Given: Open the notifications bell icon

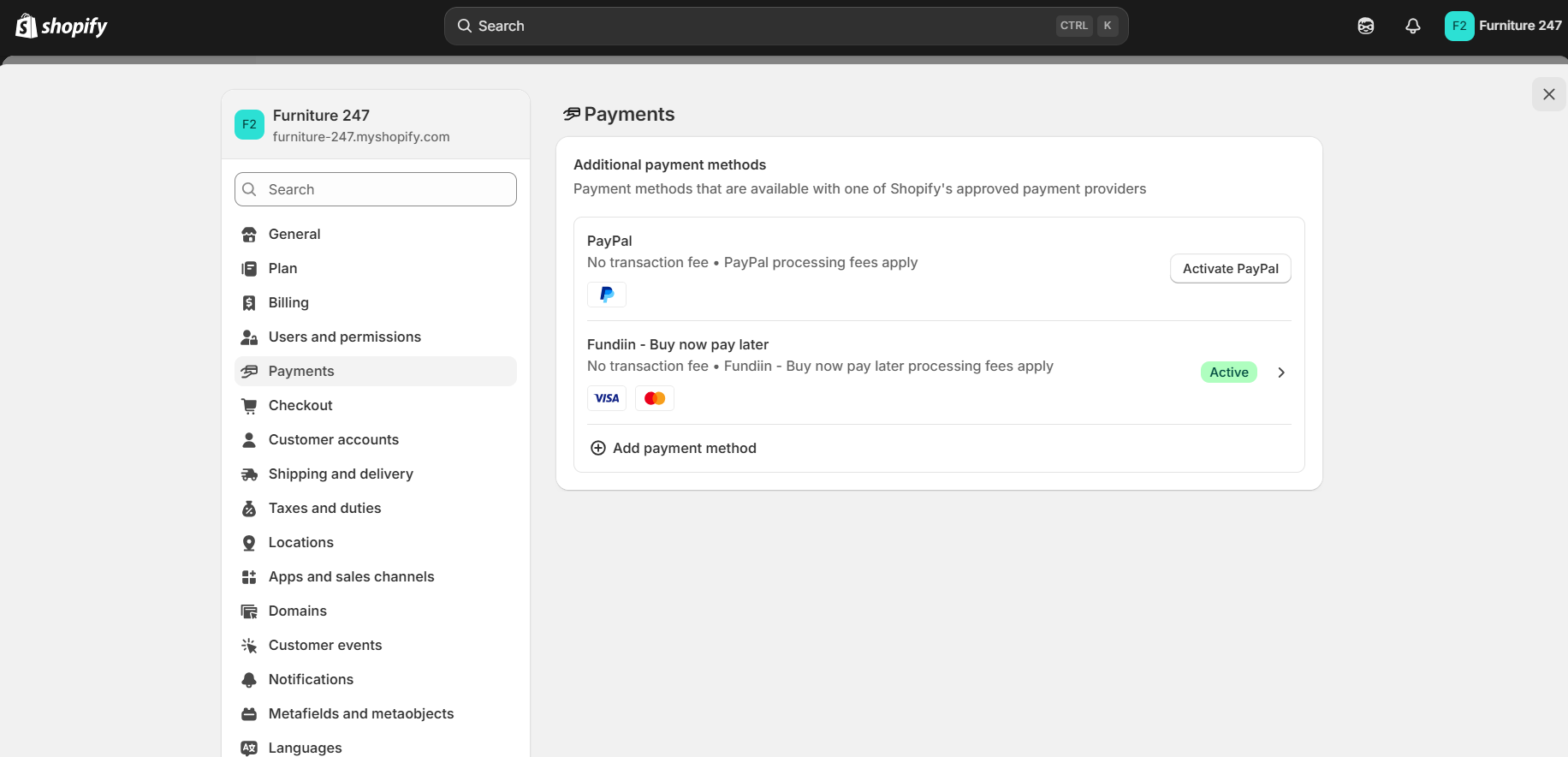Looking at the screenshot, I should (1413, 26).
